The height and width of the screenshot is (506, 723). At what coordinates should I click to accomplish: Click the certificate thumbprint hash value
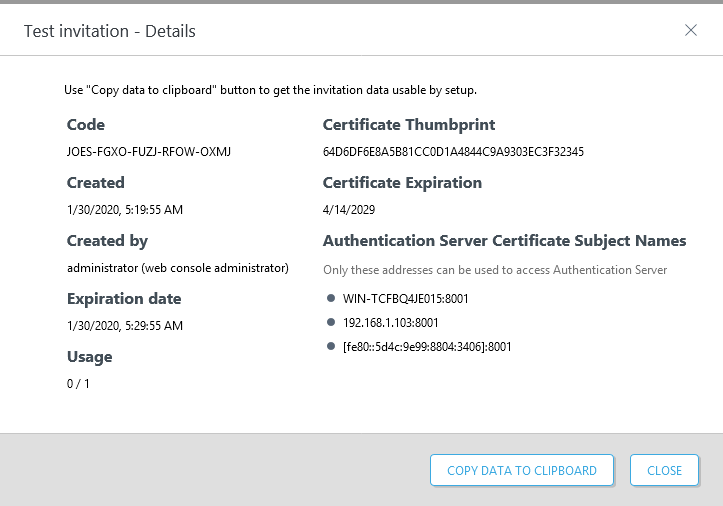click(x=453, y=152)
